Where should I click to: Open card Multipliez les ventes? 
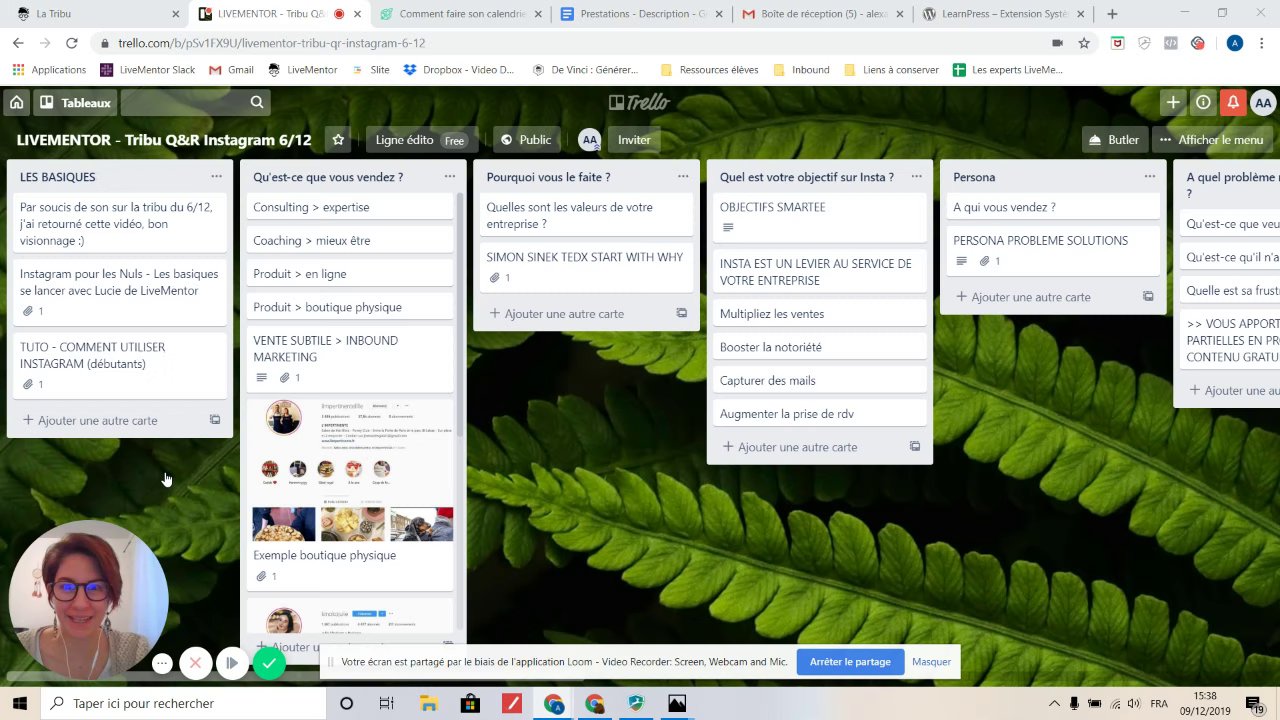(820, 314)
